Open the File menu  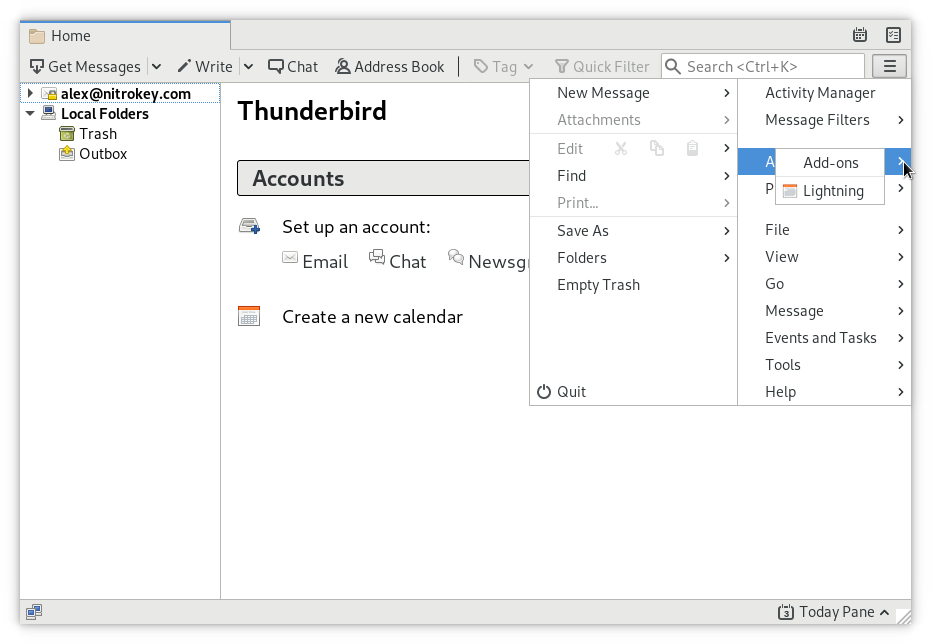824,230
